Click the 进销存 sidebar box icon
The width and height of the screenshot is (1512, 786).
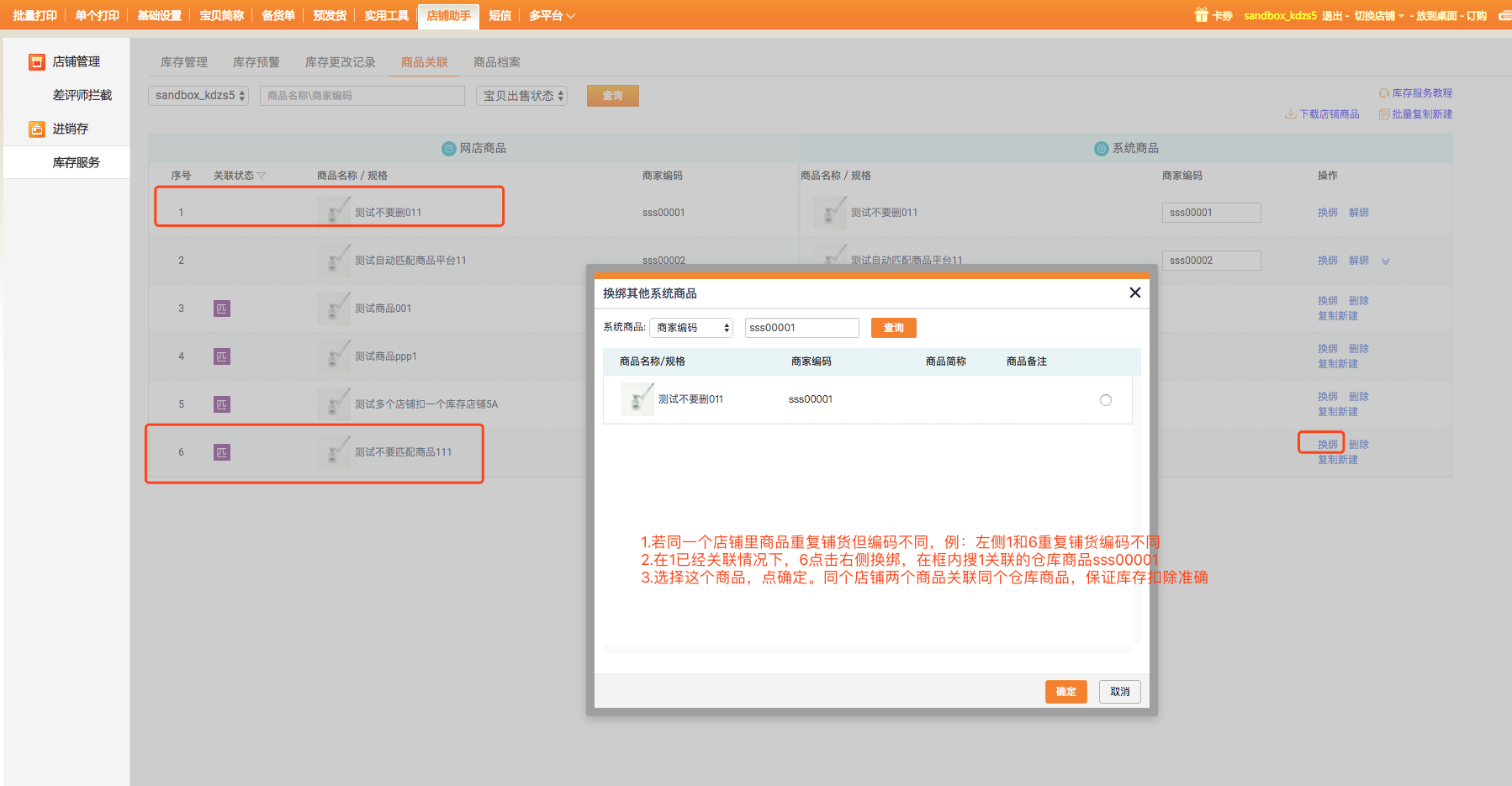click(36, 128)
